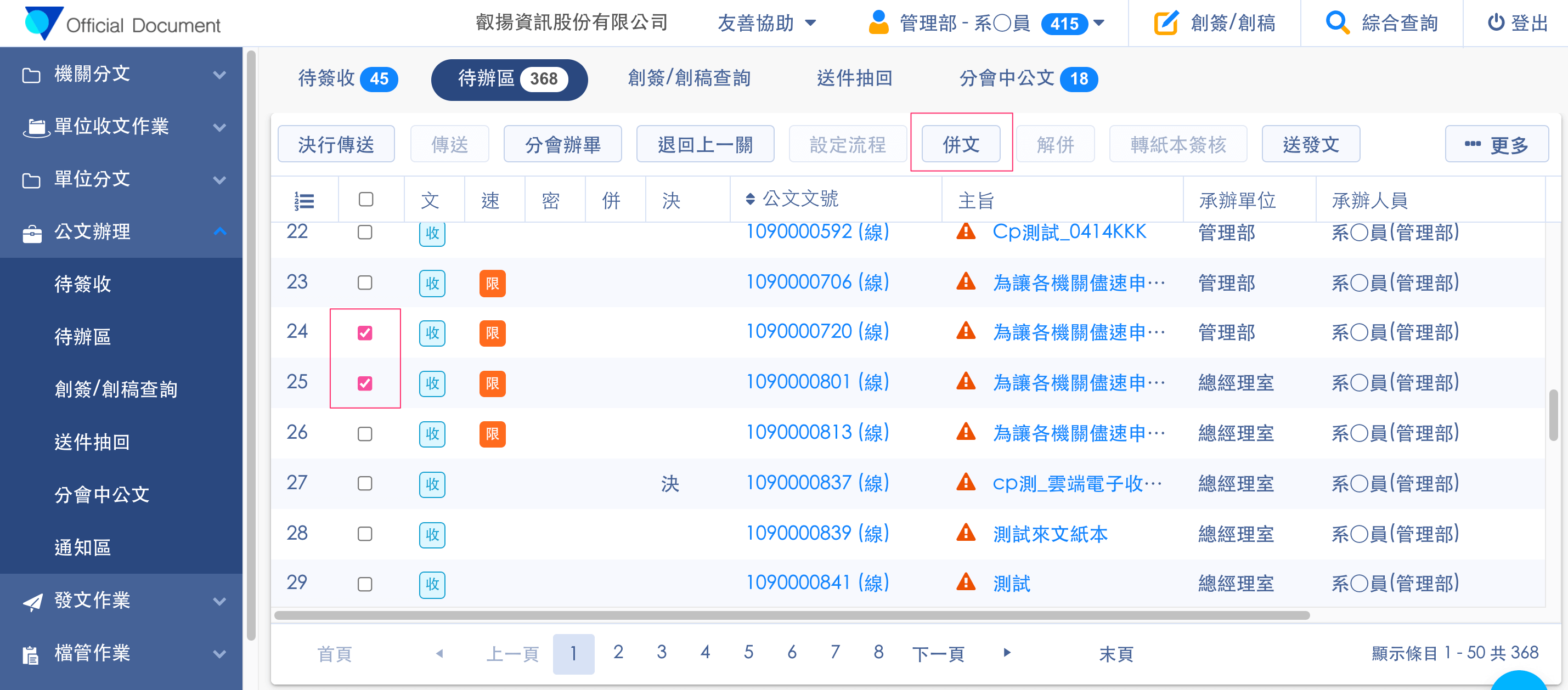Viewport: 1568px width, 690px height.
Task: Check the checkbox for row 27
Action: coord(365,484)
